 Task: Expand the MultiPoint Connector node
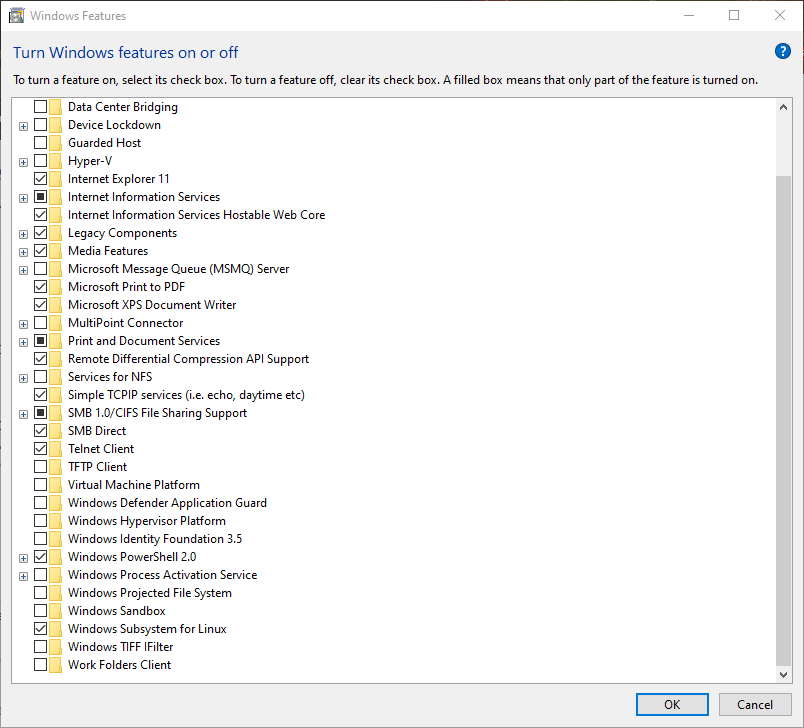click(x=24, y=324)
